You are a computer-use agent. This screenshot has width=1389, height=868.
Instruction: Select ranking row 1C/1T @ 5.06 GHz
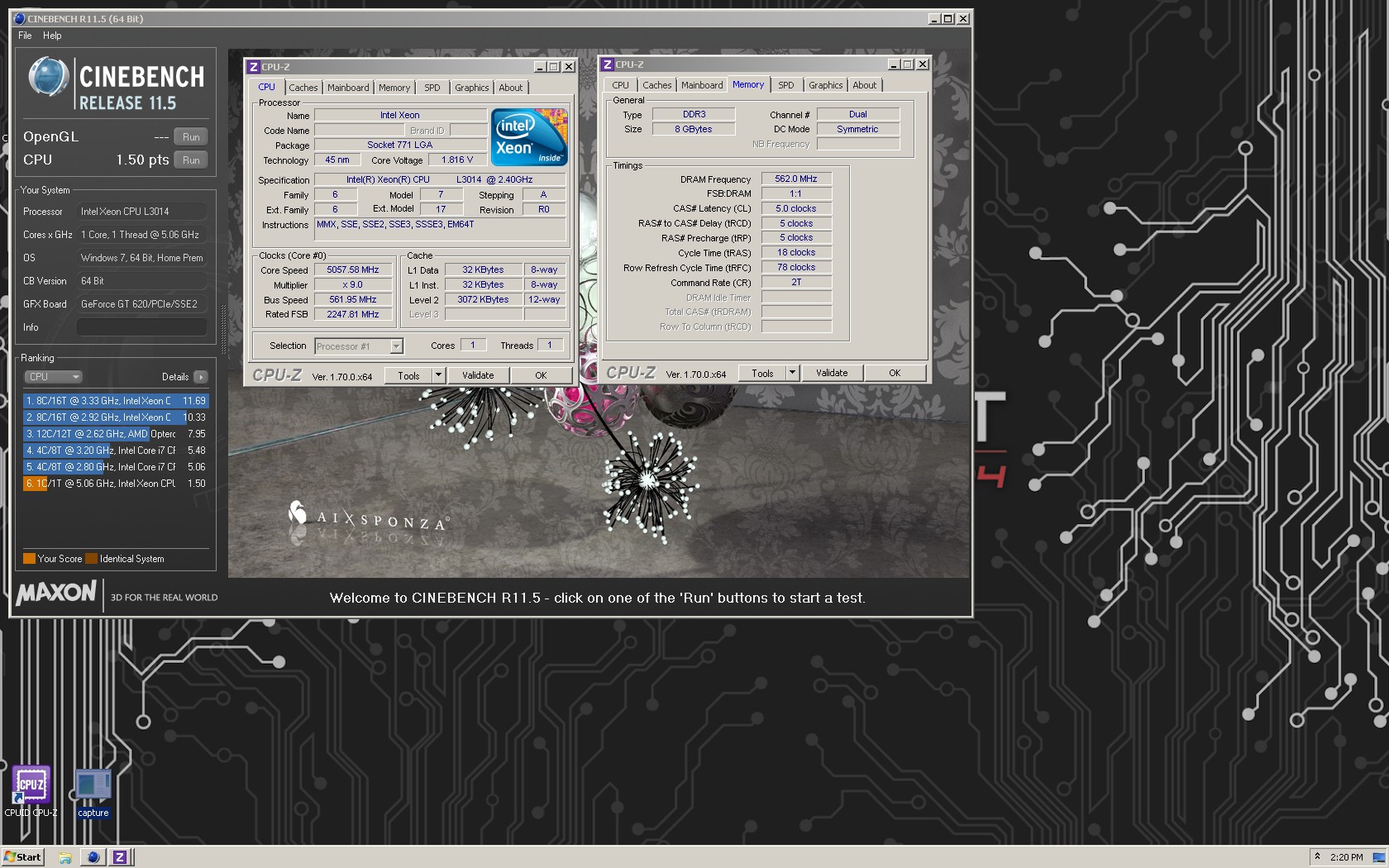tap(116, 484)
